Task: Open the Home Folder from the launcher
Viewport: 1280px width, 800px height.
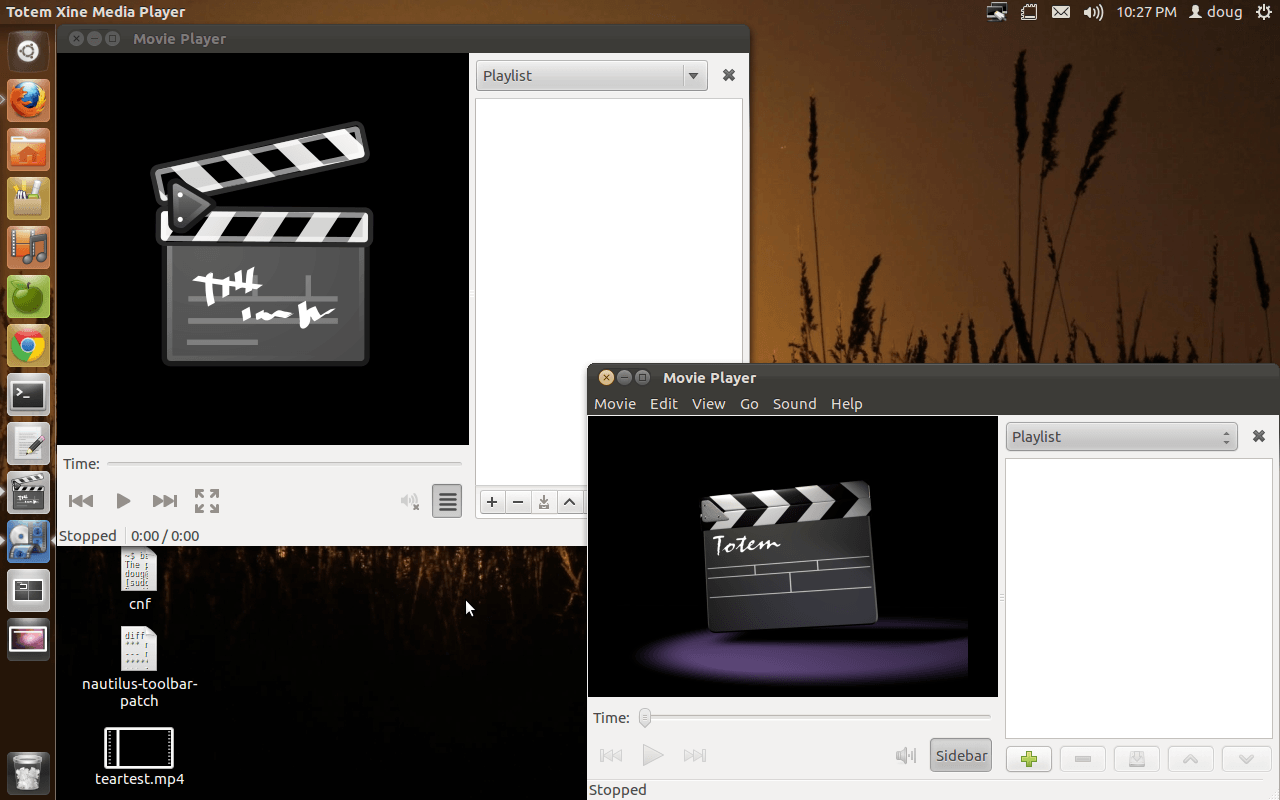Action: click(28, 150)
